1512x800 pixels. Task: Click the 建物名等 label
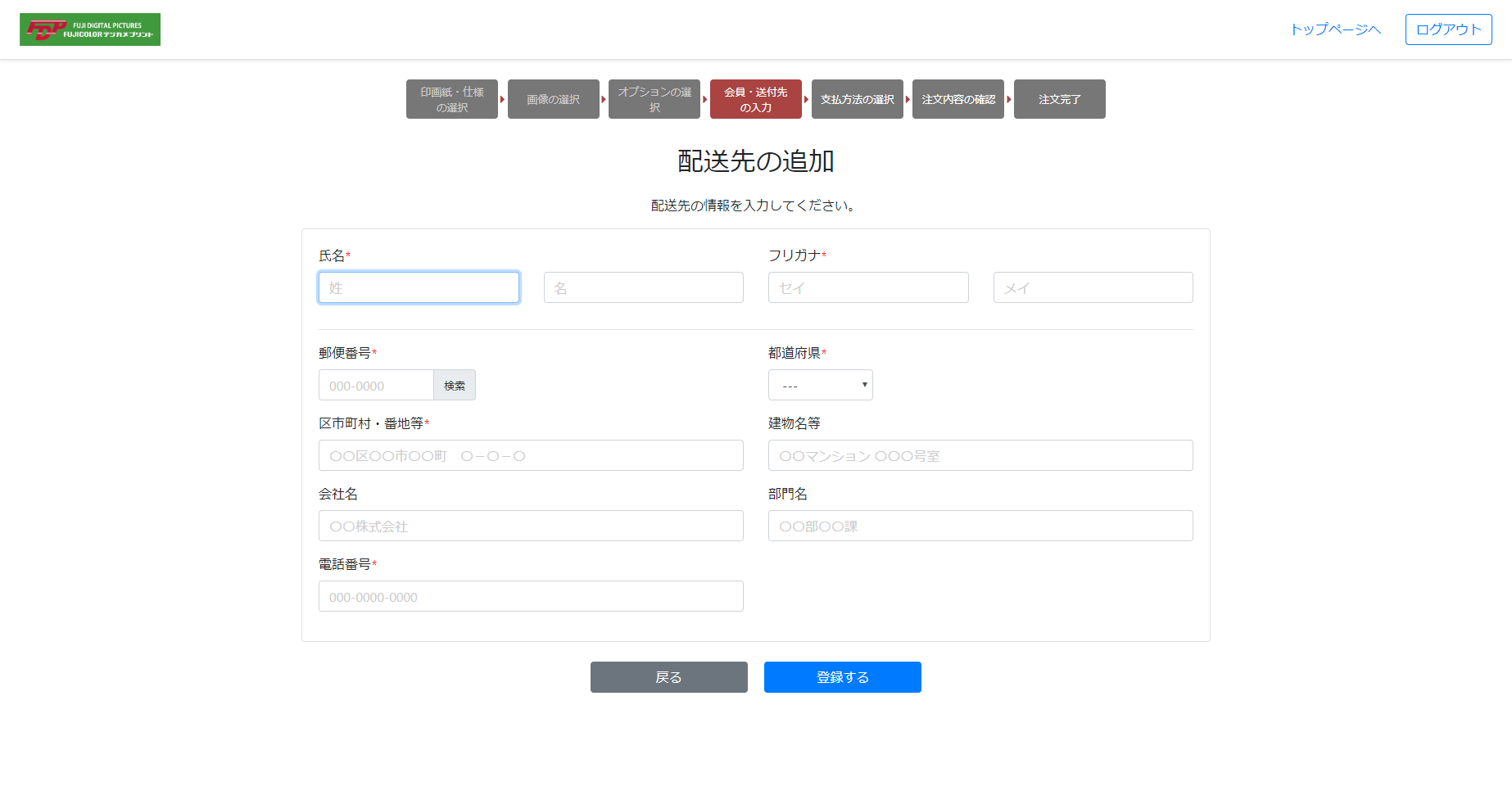click(794, 423)
